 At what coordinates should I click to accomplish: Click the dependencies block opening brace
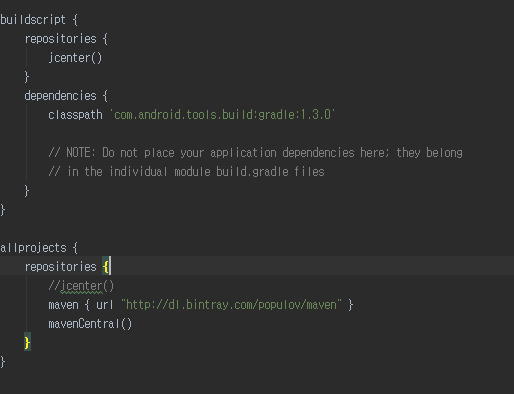click(105, 96)
